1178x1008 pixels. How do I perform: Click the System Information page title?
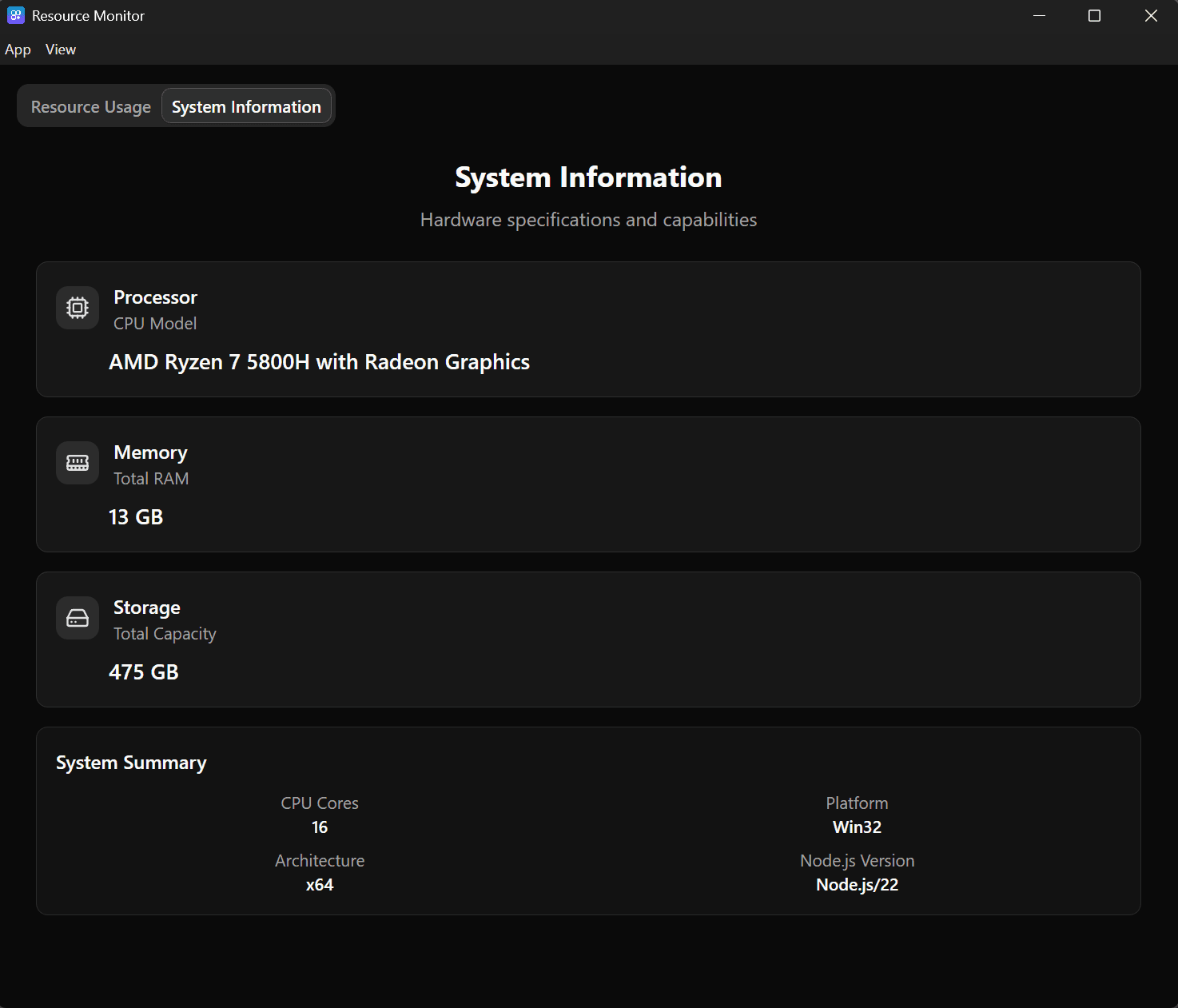(x=588, y=177)
